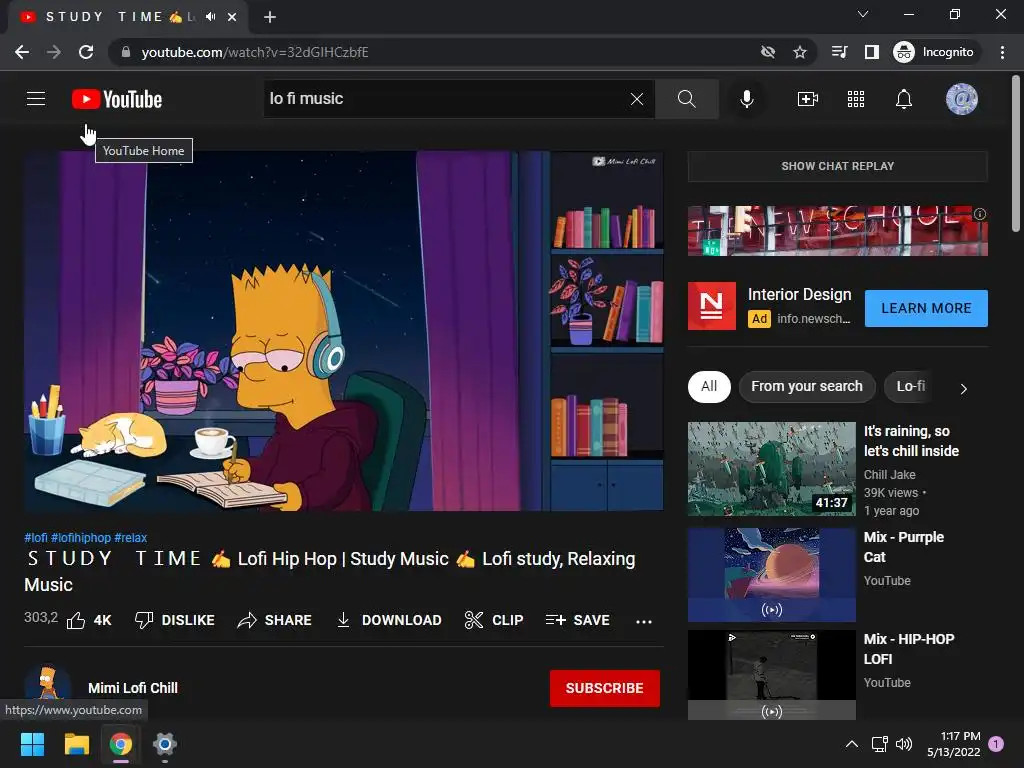Start voice search with the microphone
This screenshot has width=1024, height=768.
click(747, 99)
